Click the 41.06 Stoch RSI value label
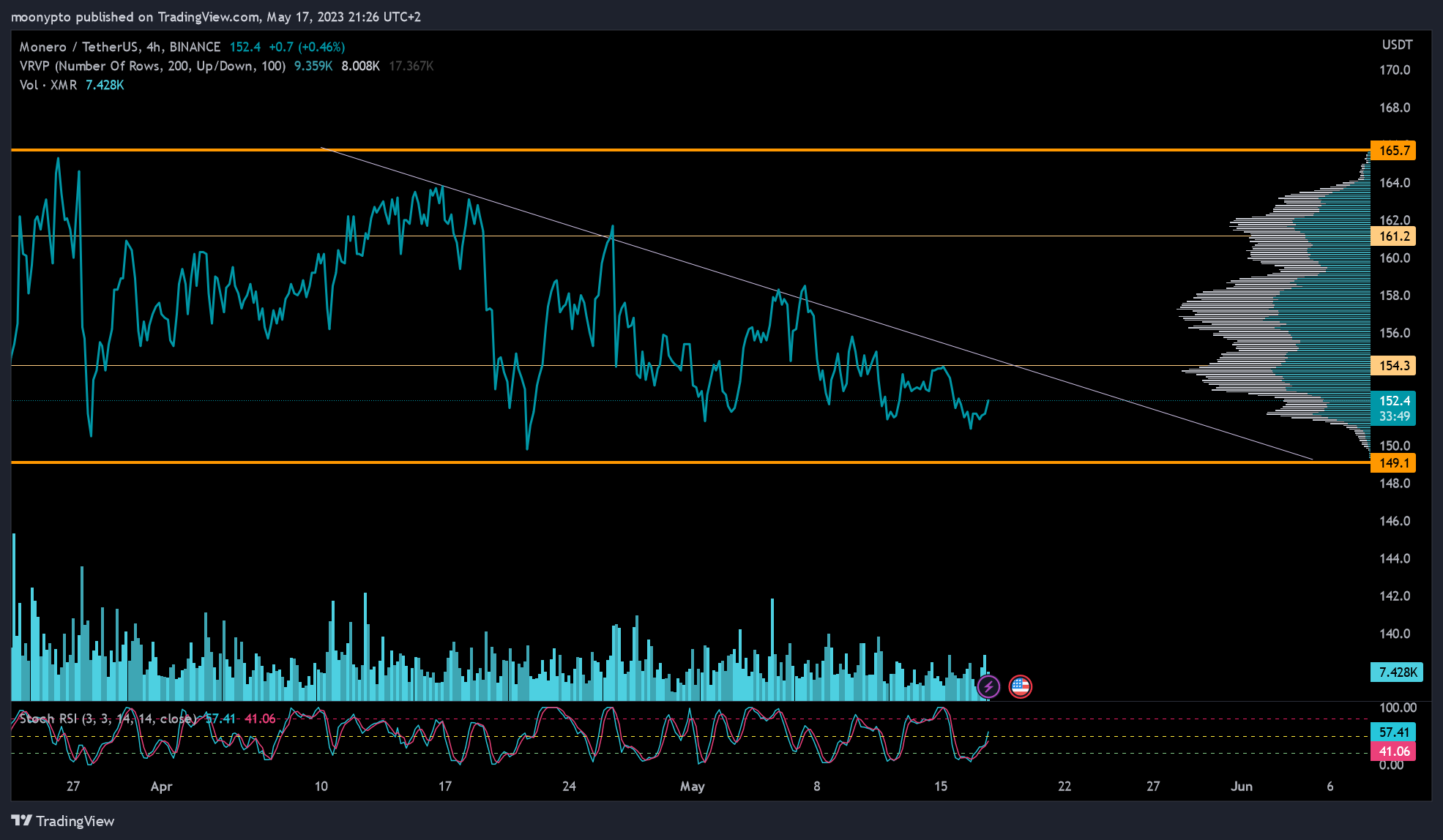The width and height of the screenshot is (1443, 840). click(1393, 751)
